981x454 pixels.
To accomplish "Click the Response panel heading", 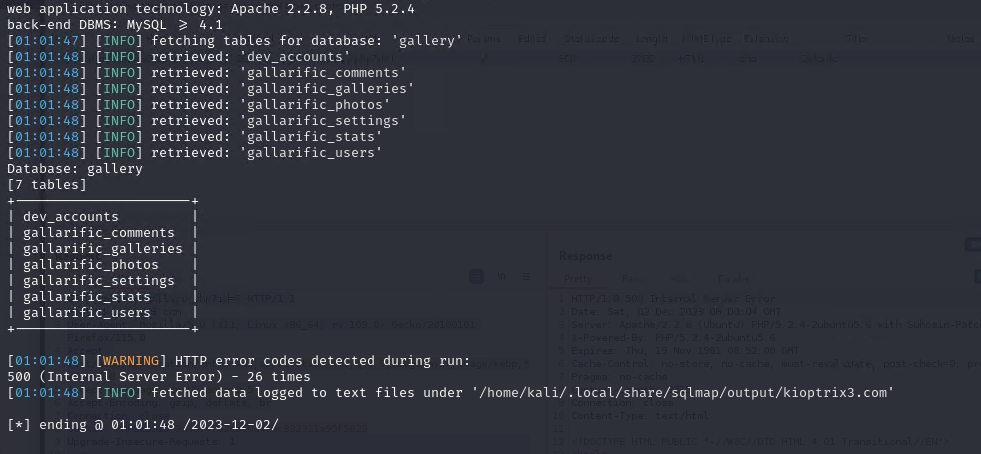I will click(x=585, y=256).
